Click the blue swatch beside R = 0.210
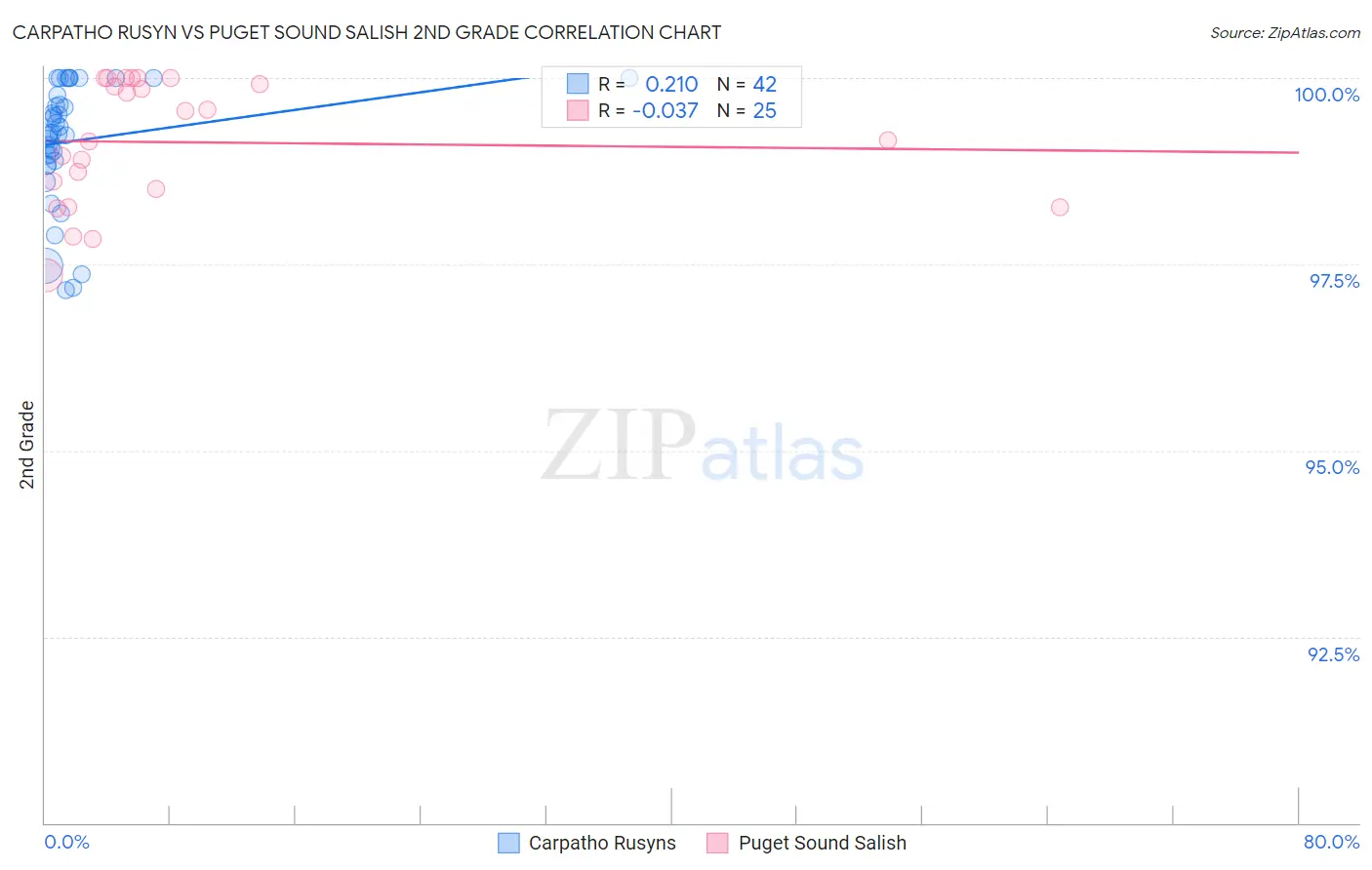The image size is (1372, 870). [578, 84]
